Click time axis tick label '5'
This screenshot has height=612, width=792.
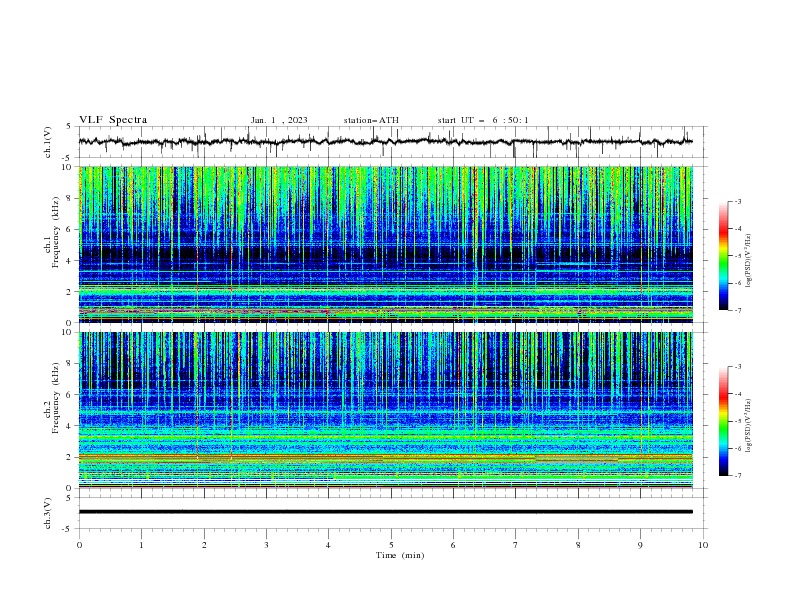click(x=391, y=545)
